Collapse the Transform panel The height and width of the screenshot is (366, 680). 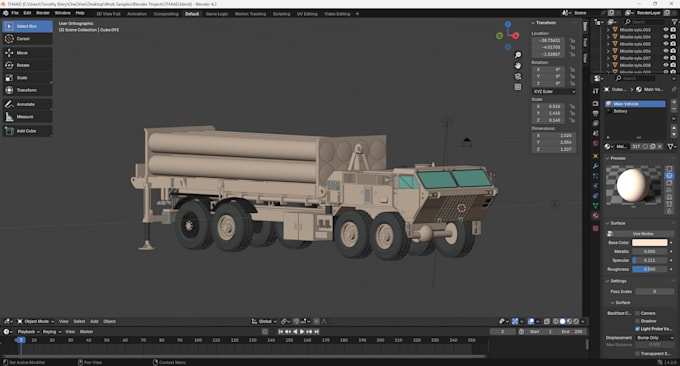533,23
